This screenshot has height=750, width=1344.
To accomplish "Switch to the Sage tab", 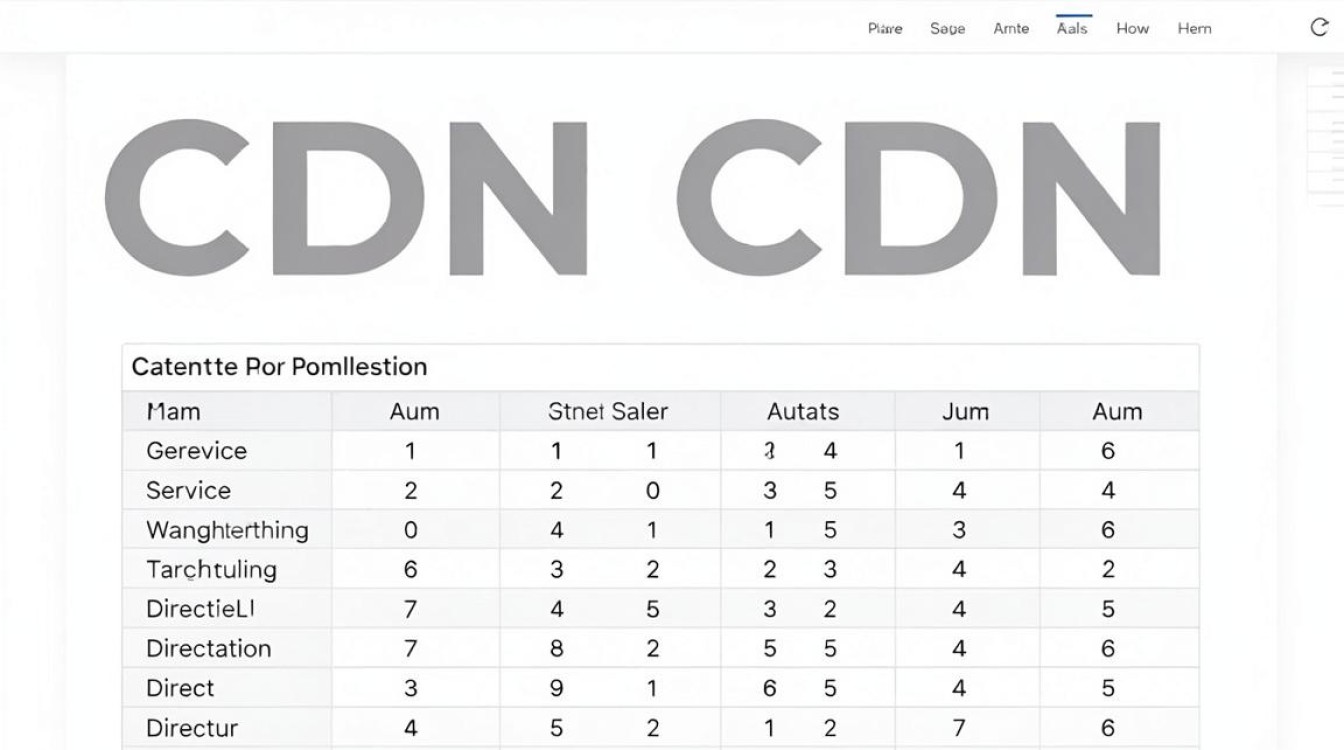I will point(947,29).
